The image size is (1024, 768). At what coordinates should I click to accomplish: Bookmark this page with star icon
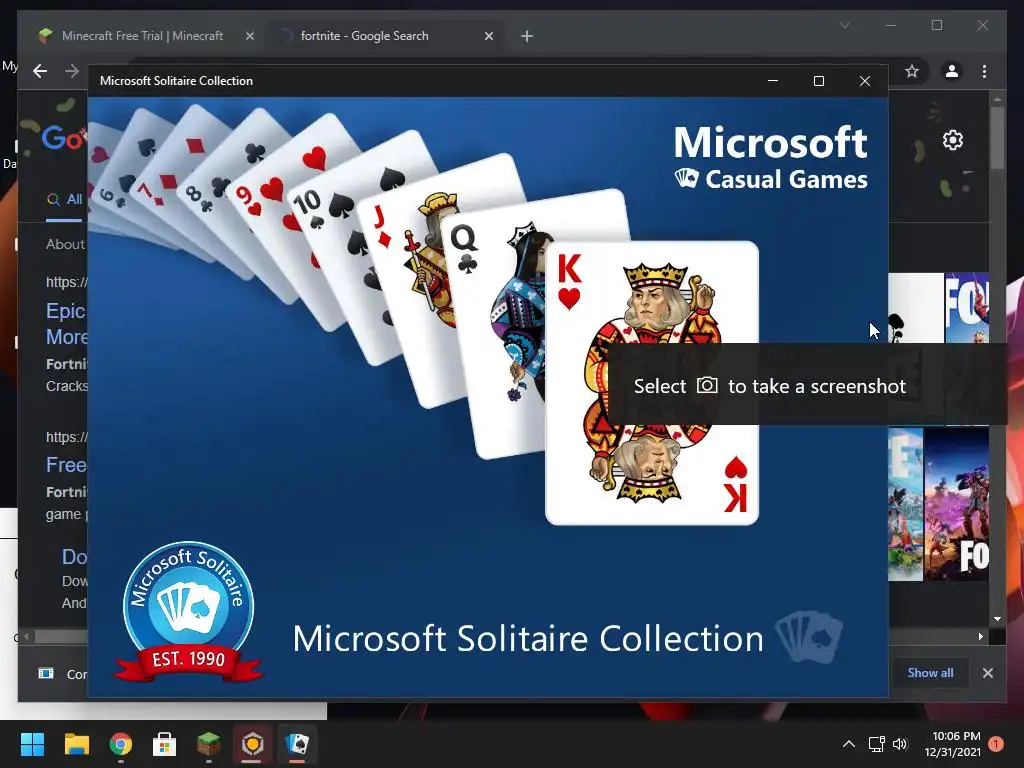click(x=912, y=71)
